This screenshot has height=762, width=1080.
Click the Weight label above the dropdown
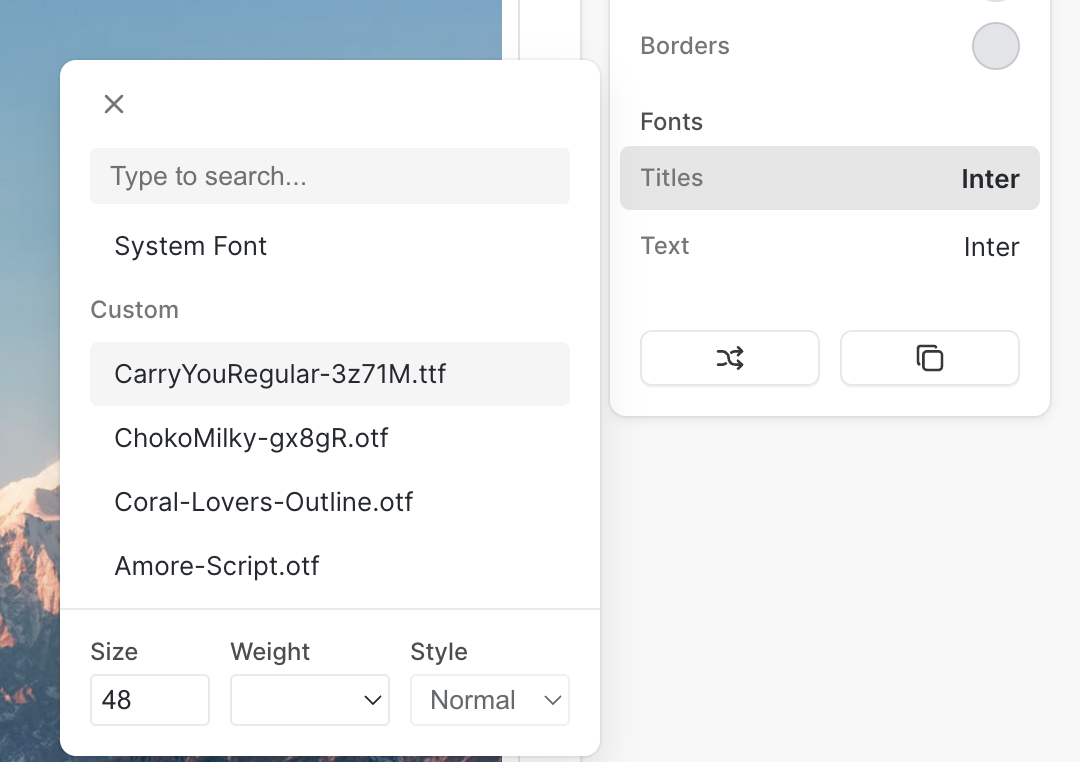tap(270, 652)
